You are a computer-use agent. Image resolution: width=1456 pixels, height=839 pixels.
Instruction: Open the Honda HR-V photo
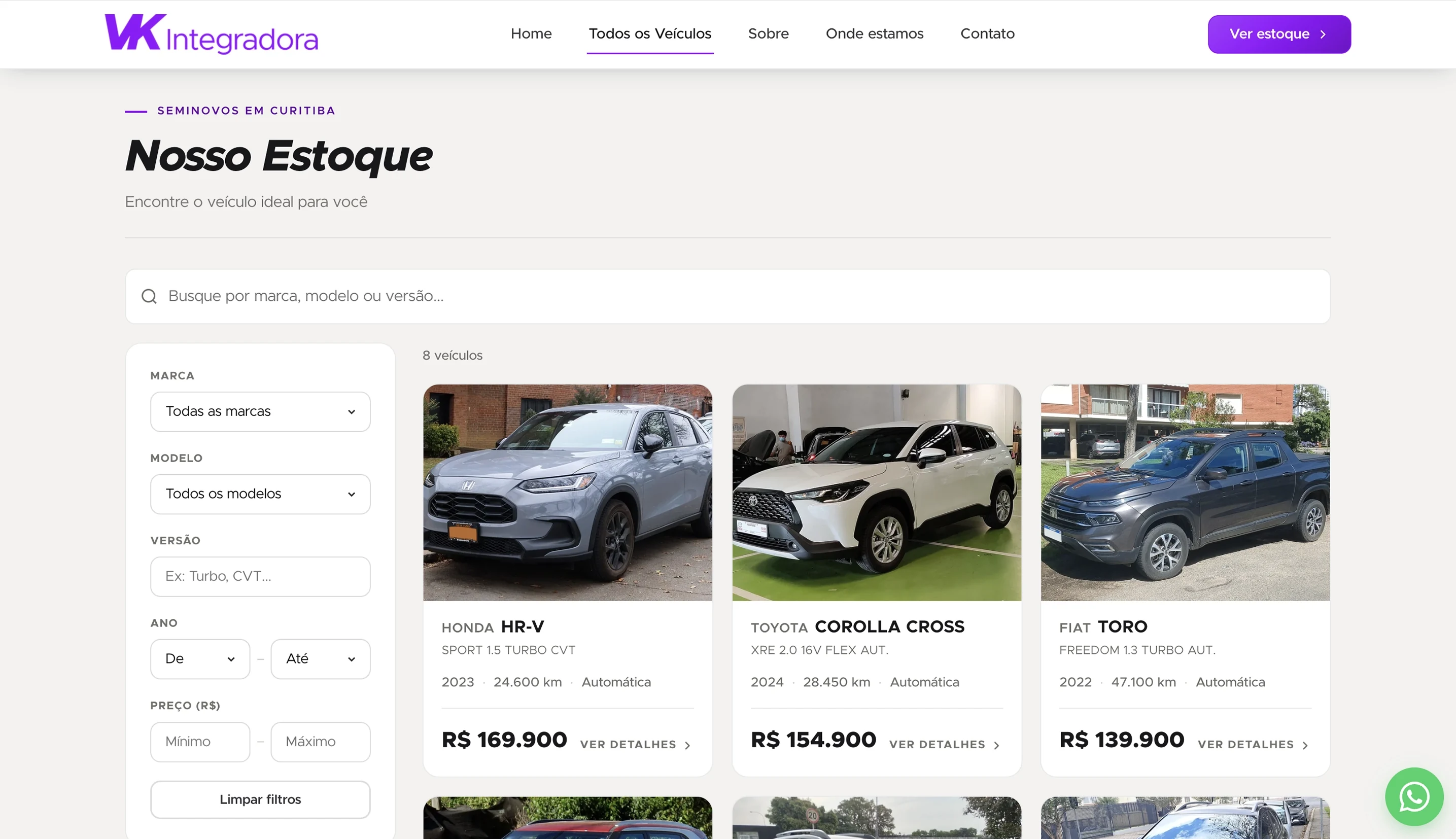coord(568,493)
